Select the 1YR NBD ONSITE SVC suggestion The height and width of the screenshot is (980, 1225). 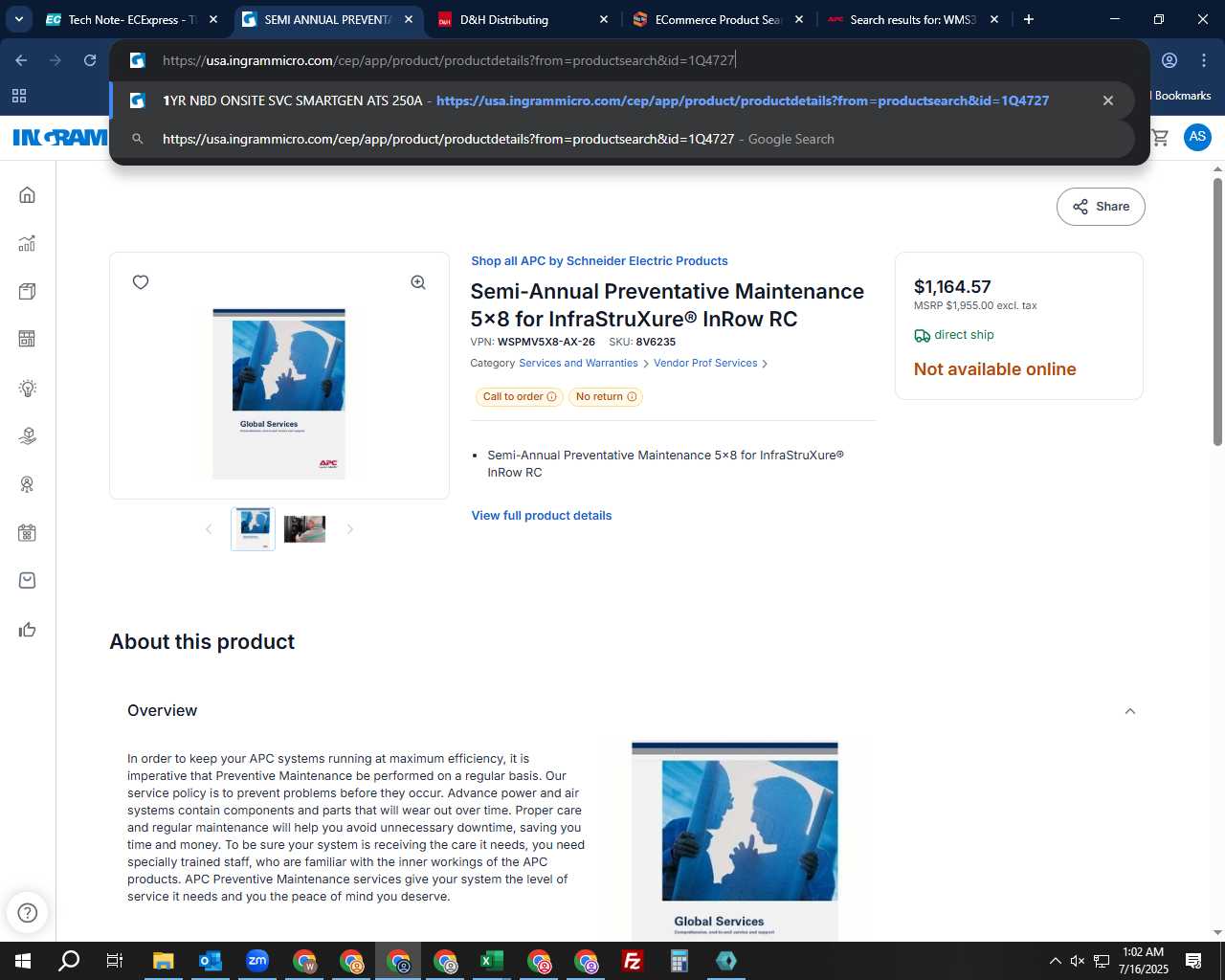[x=622, y=100]
